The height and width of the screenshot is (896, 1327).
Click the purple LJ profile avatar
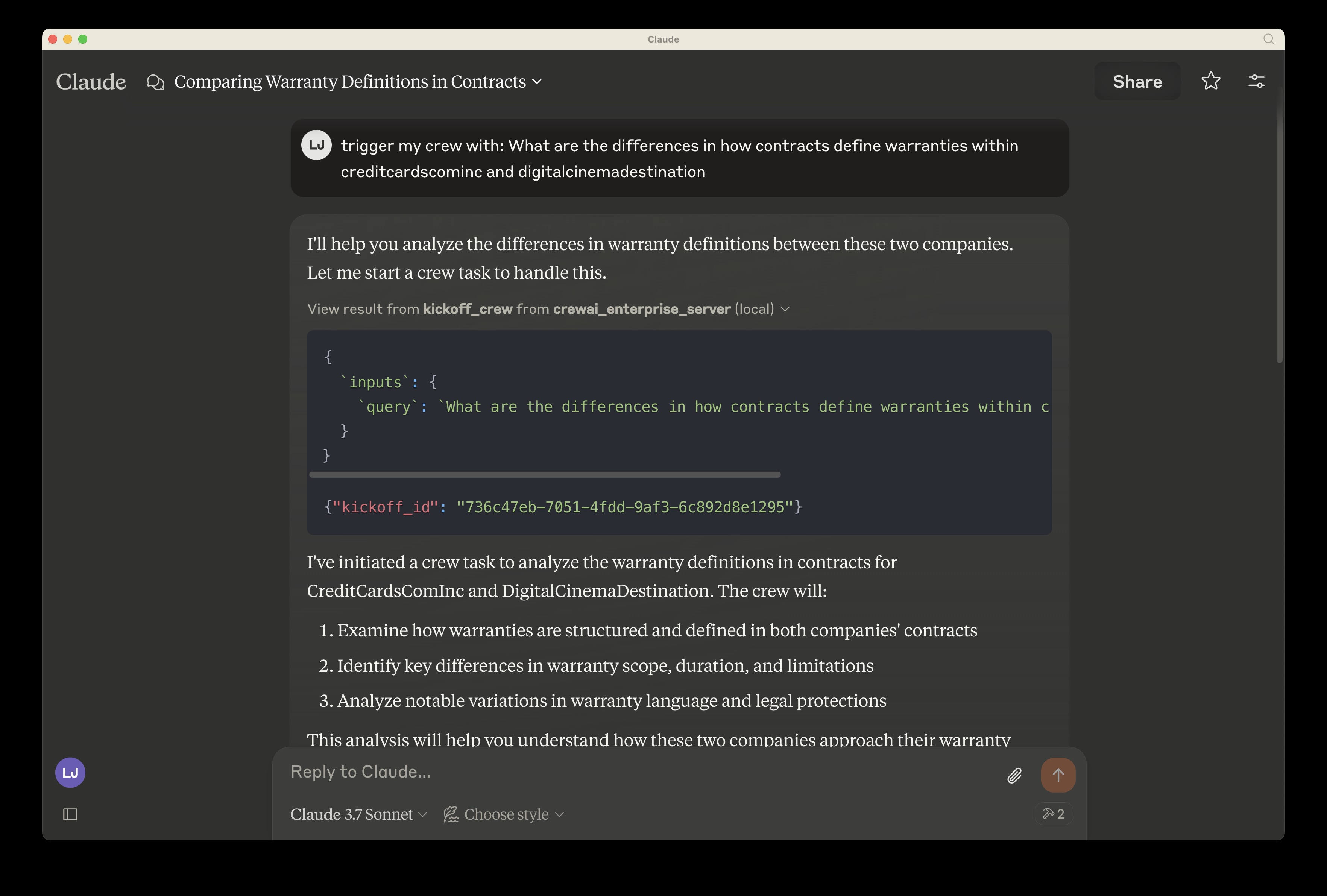pyautogui.click(x=70, y=773)
